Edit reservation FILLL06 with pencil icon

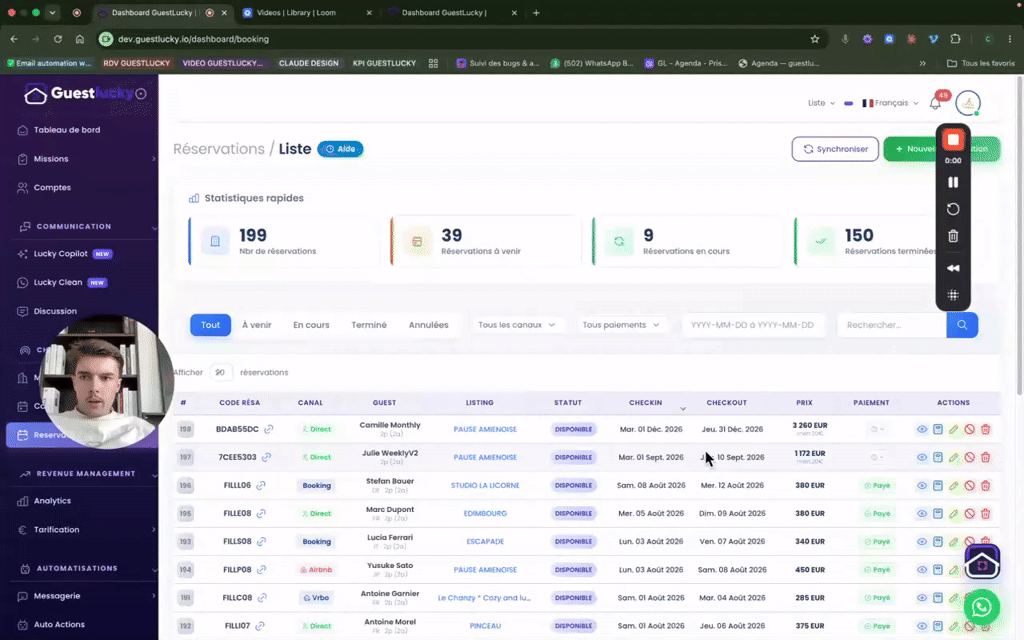[953, 485]
